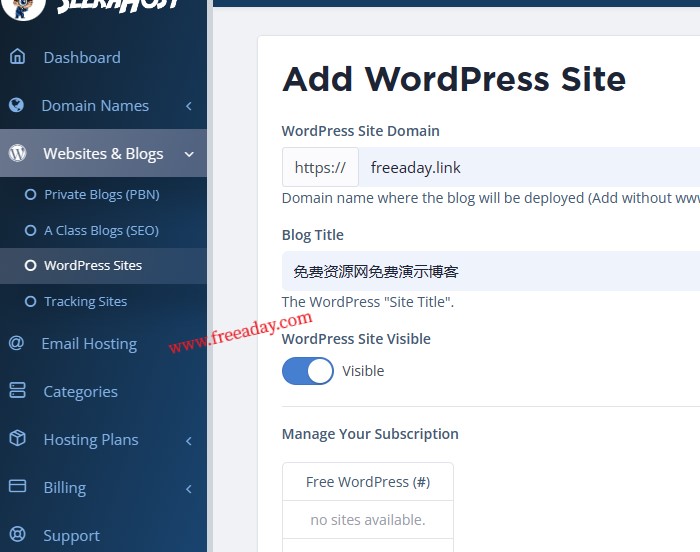Expand the Hosting Plans submenu arrow
Image resolution: width=700 pixels, height=552 pixels.
coord(189,441)
